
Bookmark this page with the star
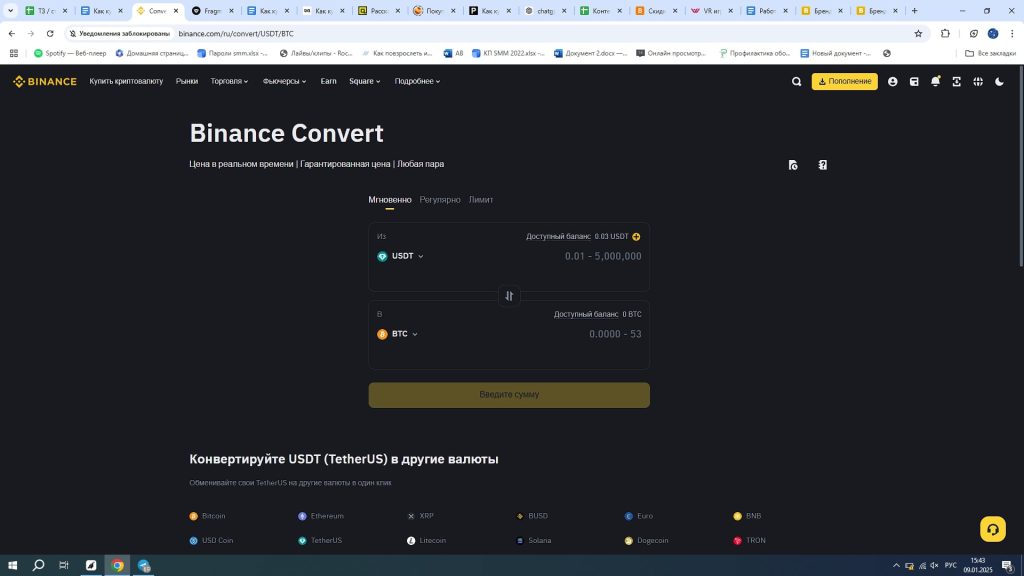918,33
